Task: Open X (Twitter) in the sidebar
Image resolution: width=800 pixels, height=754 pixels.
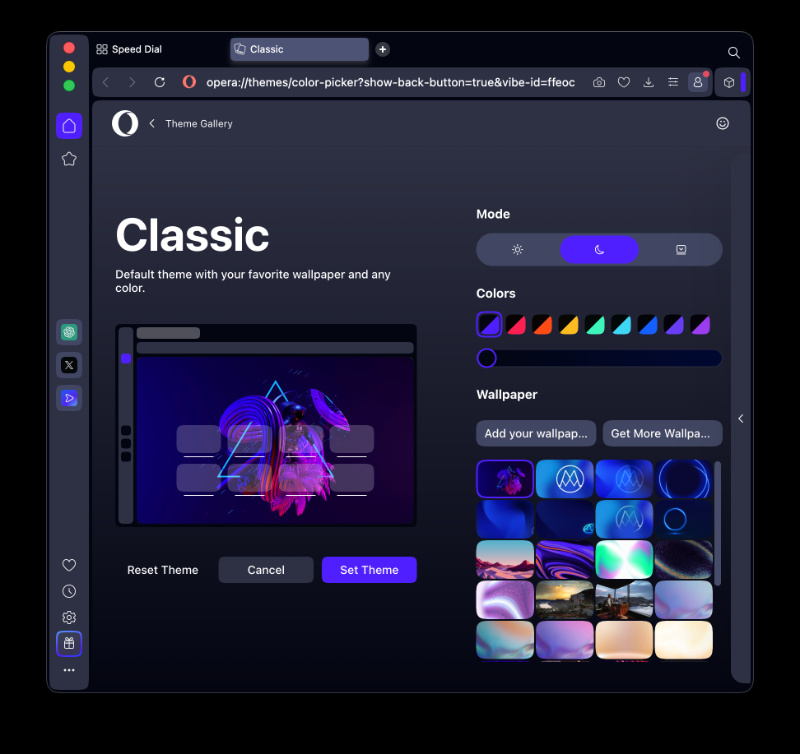Action: [x=69, y=365]
